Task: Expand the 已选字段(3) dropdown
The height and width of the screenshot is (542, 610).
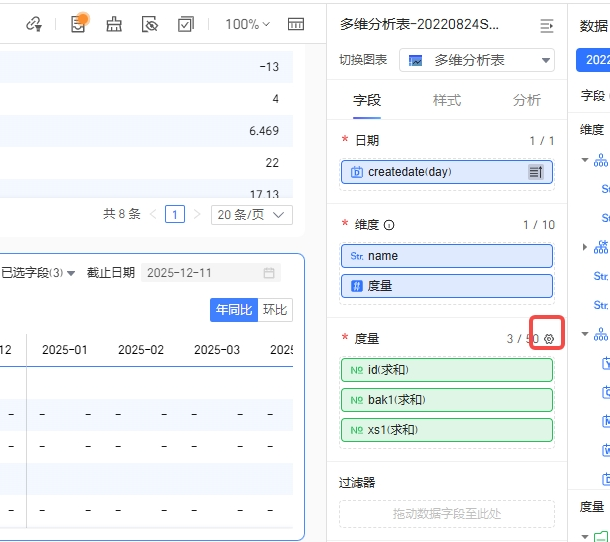Action: [x=38, y=273]
